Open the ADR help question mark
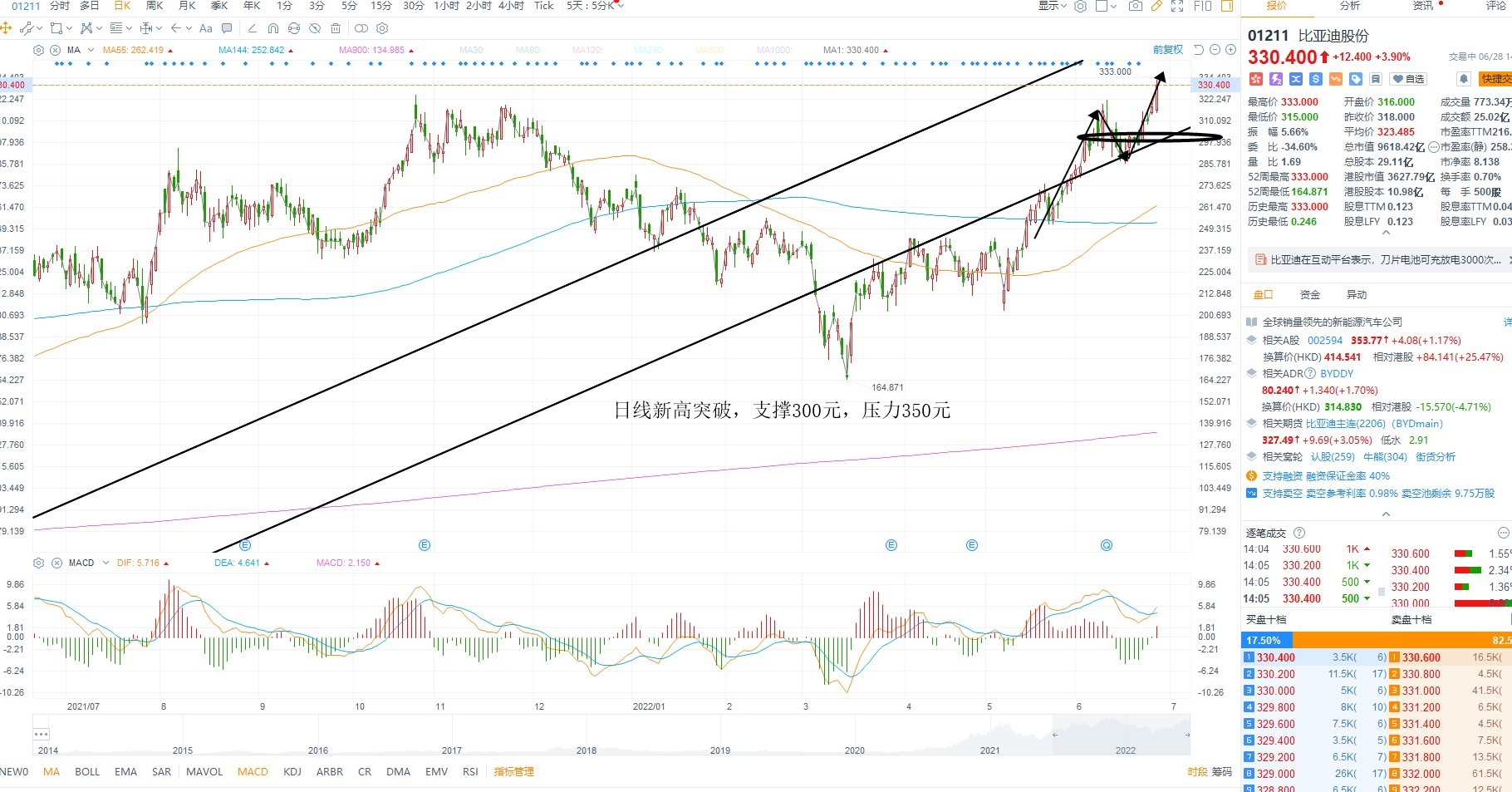The width and height of the screenshot is (1512, 792). (x=1310, y=374)
